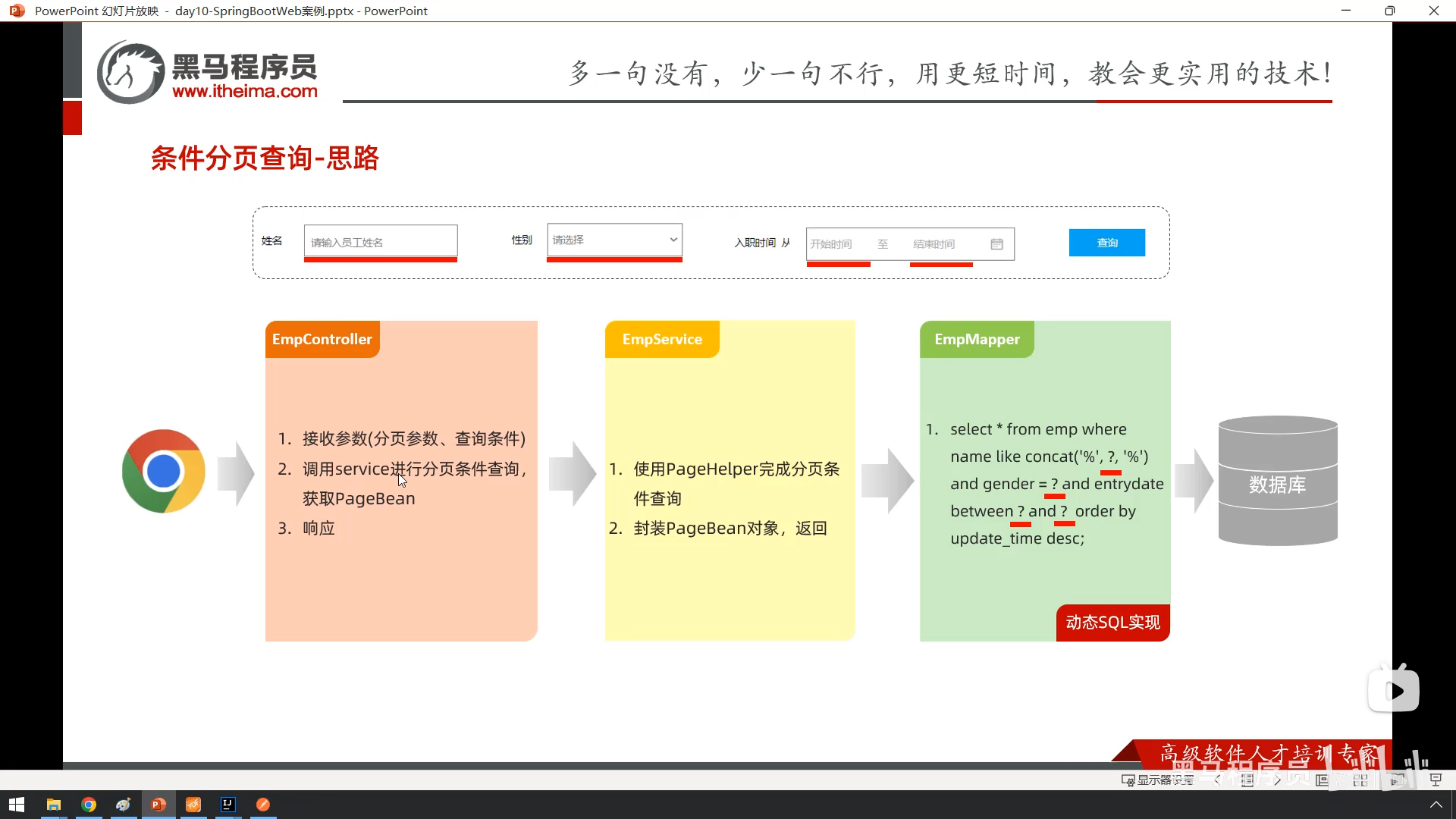Click the video play overlay button
The height and width of the screenshot is (819, 1456).
[1394, 690]
